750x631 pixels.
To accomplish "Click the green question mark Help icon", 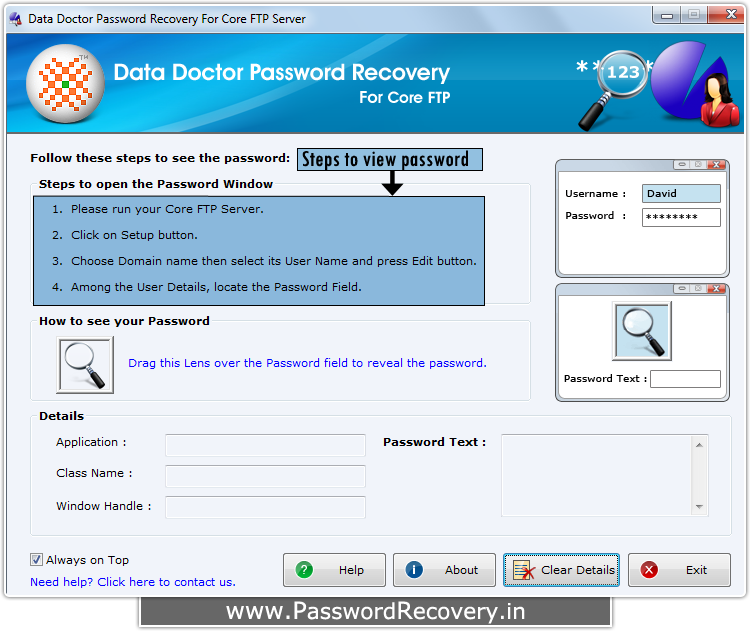I will point(304,570).
